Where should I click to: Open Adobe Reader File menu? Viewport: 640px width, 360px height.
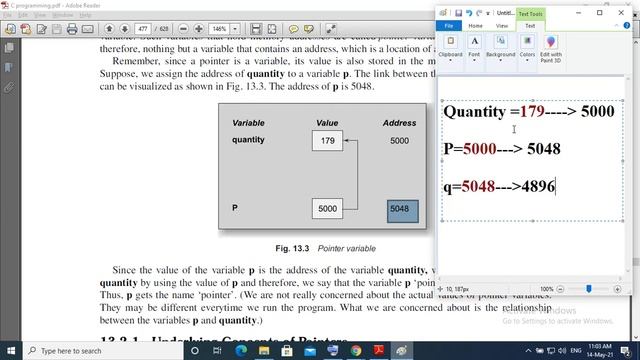pyautogui.click(x=7, y=15)
